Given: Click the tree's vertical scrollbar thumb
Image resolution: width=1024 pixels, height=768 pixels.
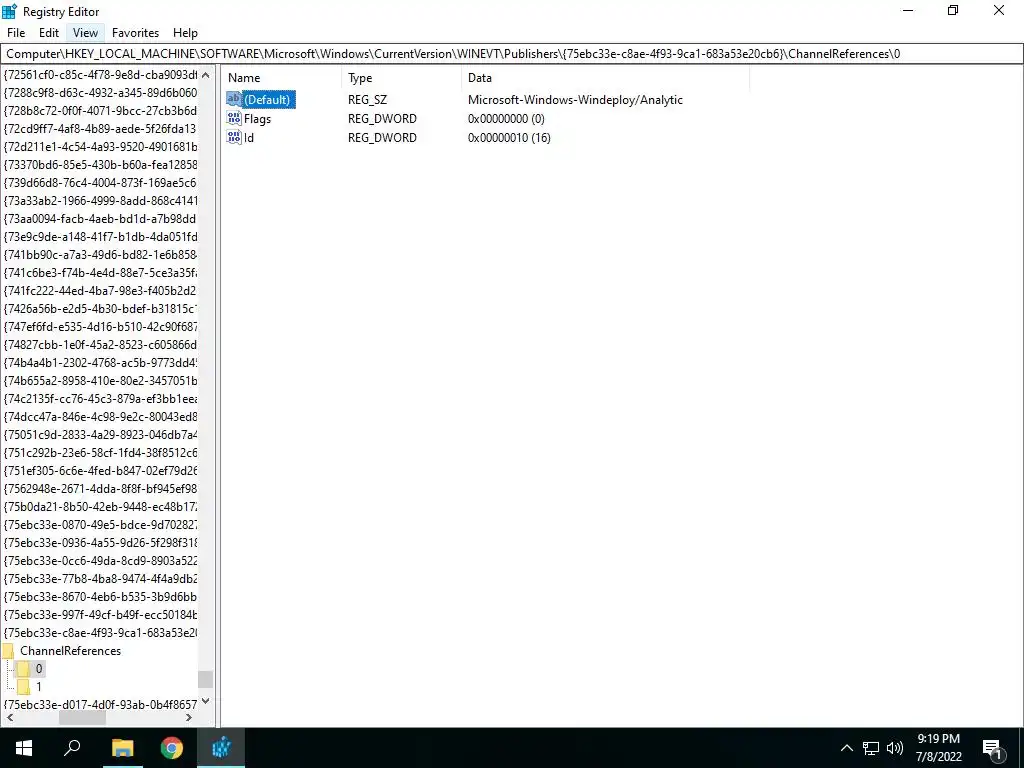Looking at the screenshot, I should point(206,679).
